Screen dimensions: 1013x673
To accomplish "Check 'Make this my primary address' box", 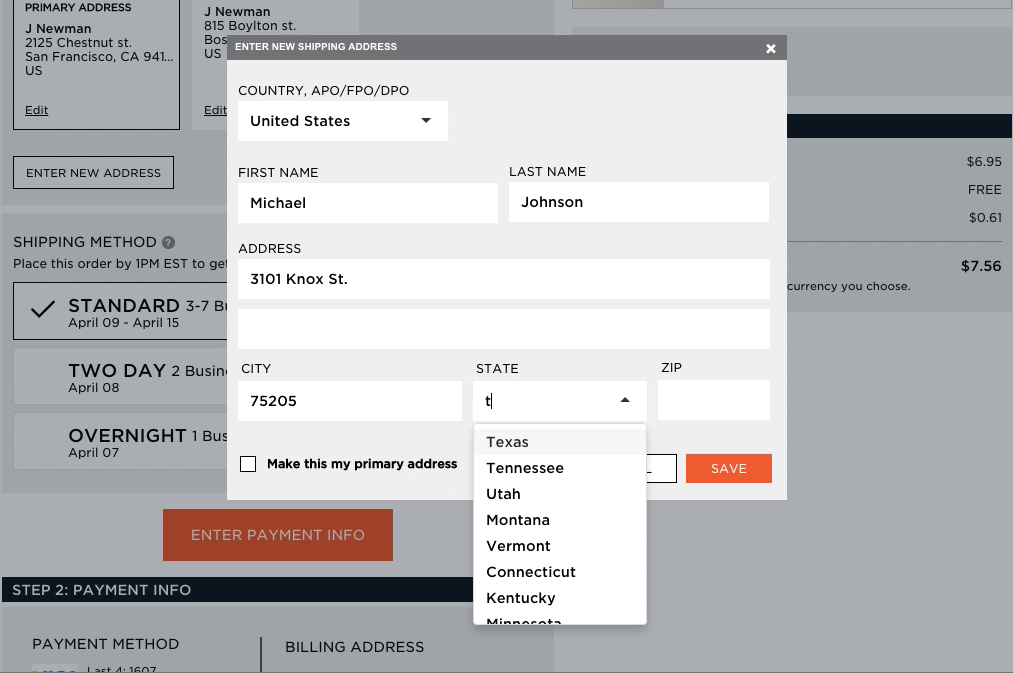I will pyautogui.click(x=248, y=464).
